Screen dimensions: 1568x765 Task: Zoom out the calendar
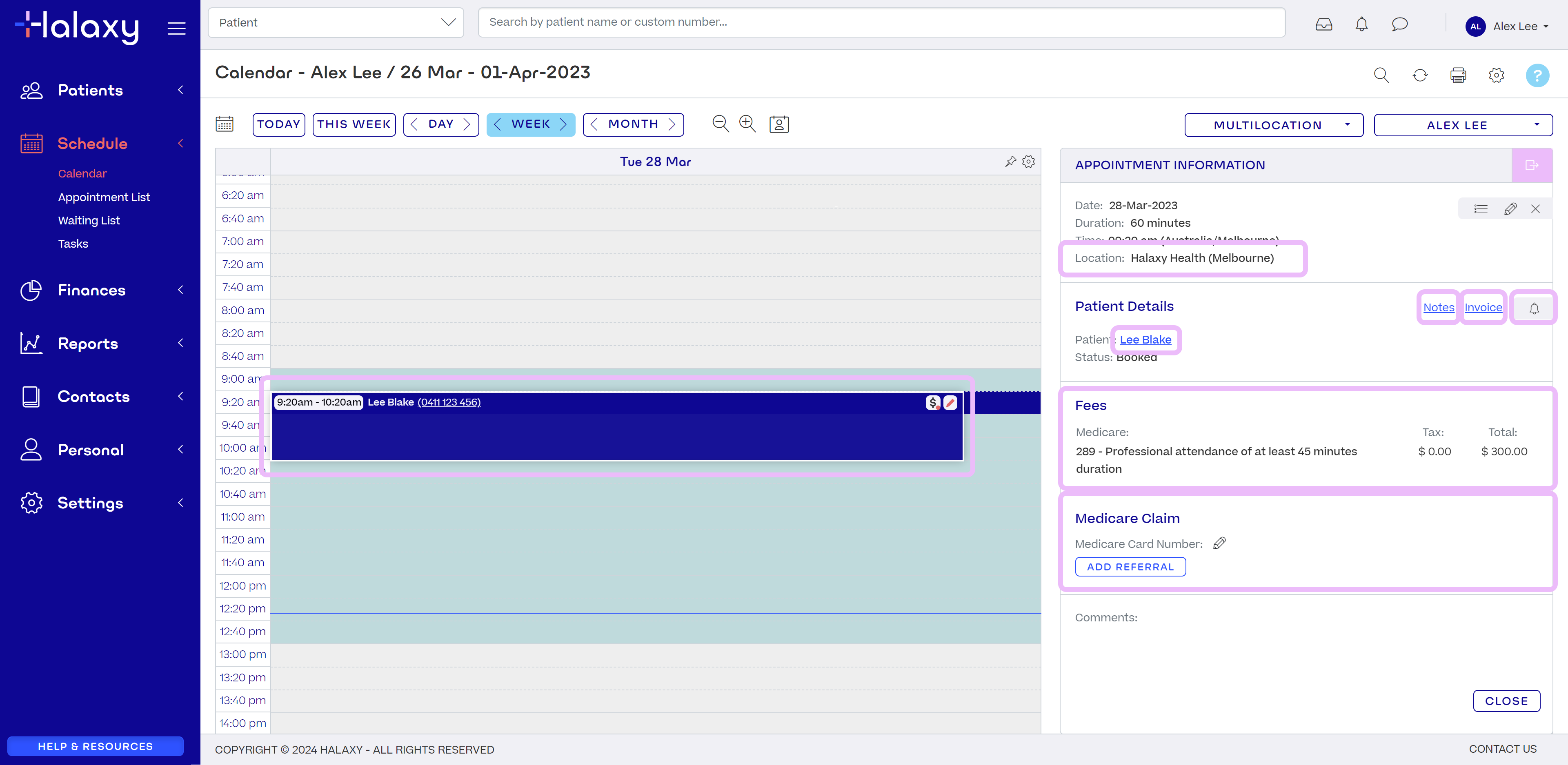point(721,124)
